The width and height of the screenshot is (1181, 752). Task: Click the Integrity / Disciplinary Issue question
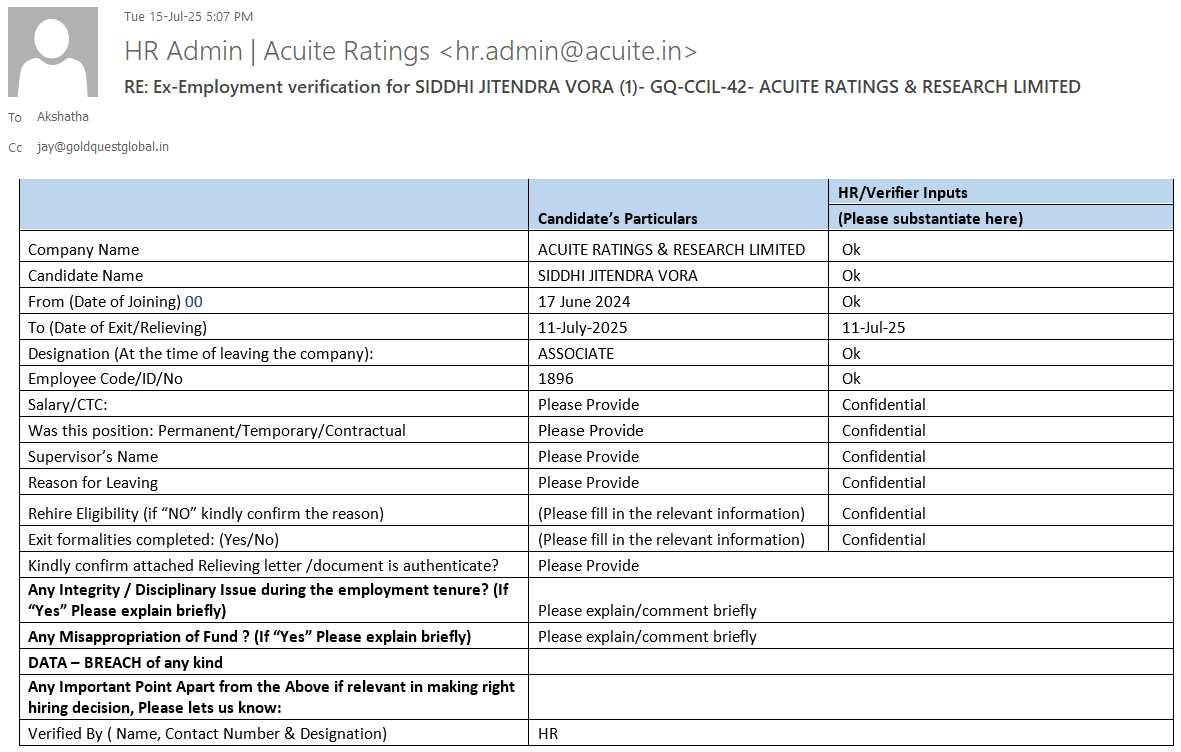[268, 601]
